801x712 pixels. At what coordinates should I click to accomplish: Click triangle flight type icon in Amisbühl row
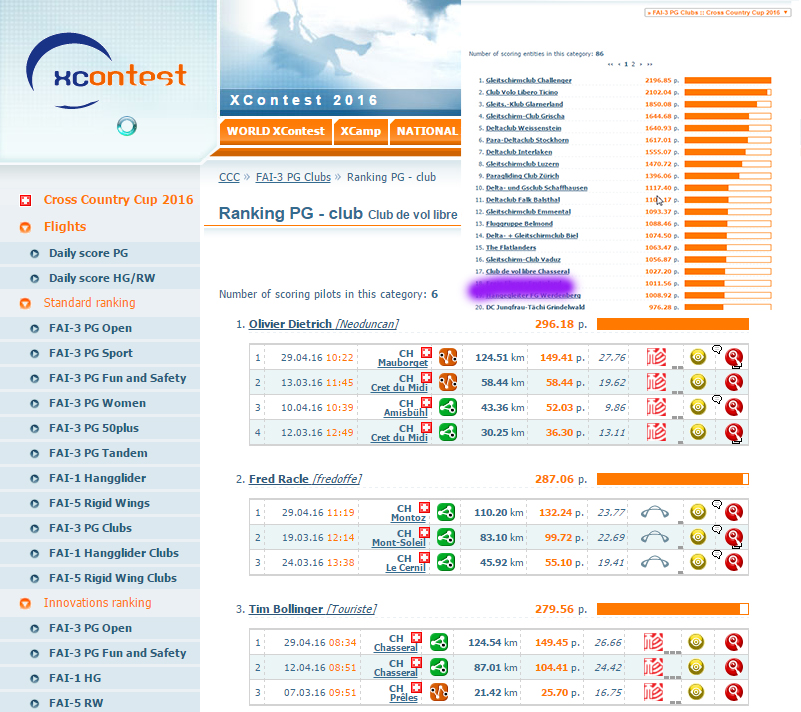448,407
